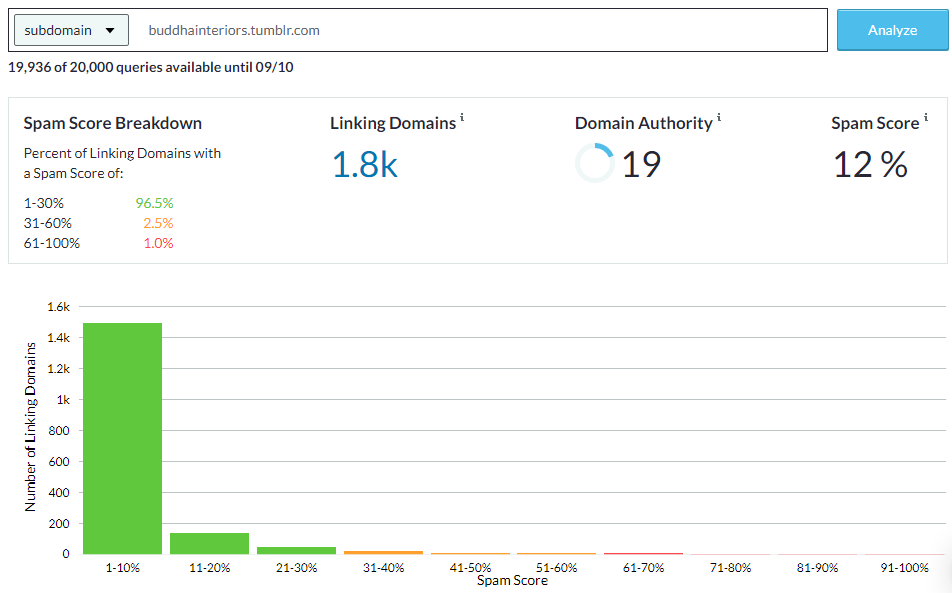The image size is (952, 593).
Task: Click the "Number of Linking Domains" axis title
Action: point(30,427)
